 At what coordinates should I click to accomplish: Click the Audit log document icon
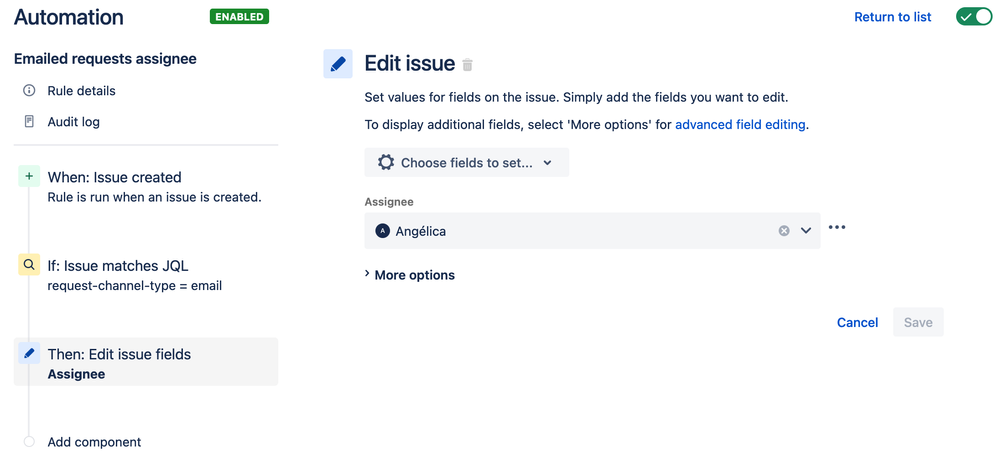point(29,122)
